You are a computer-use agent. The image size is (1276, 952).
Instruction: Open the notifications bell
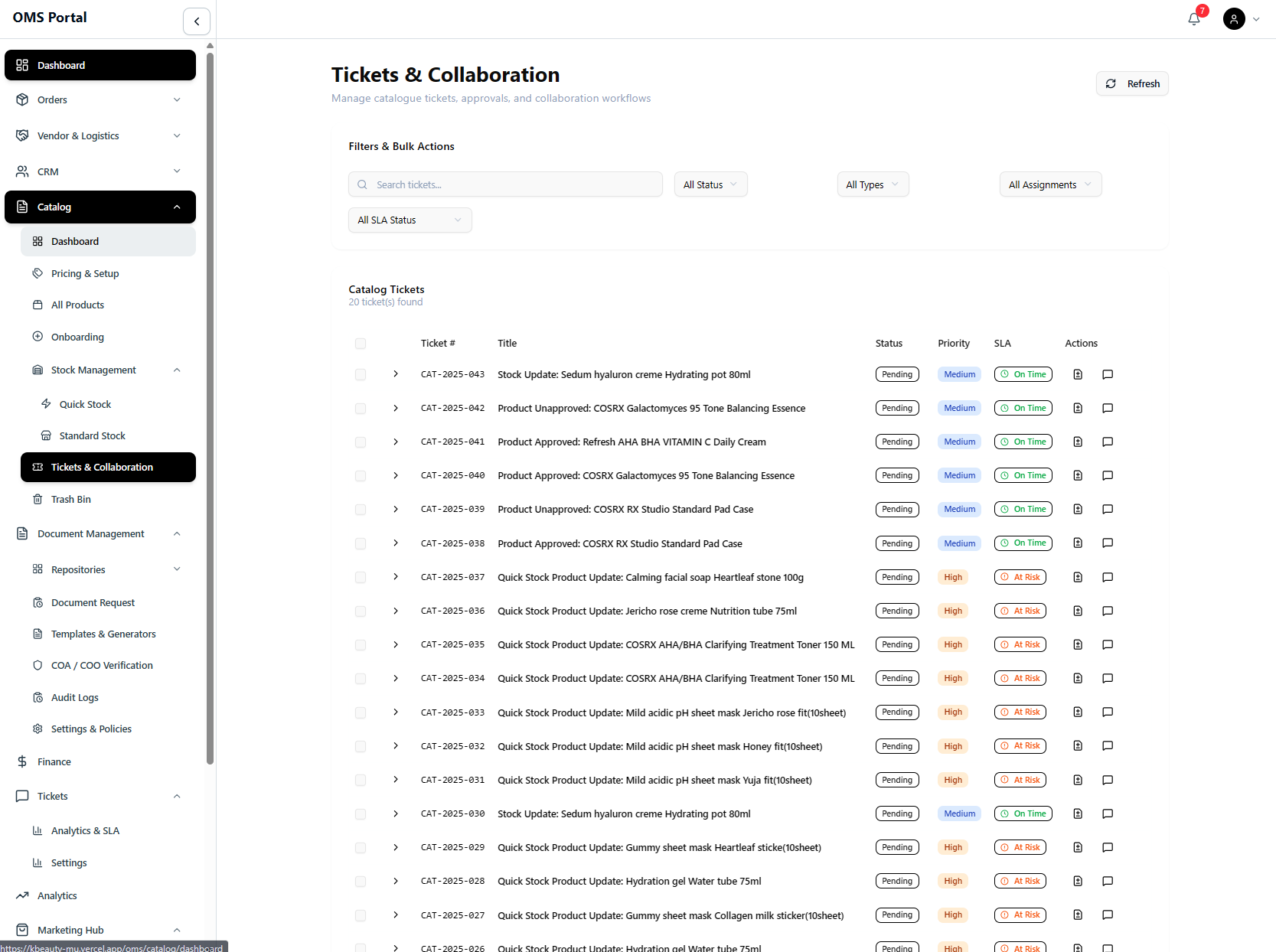pos(1194,18)
